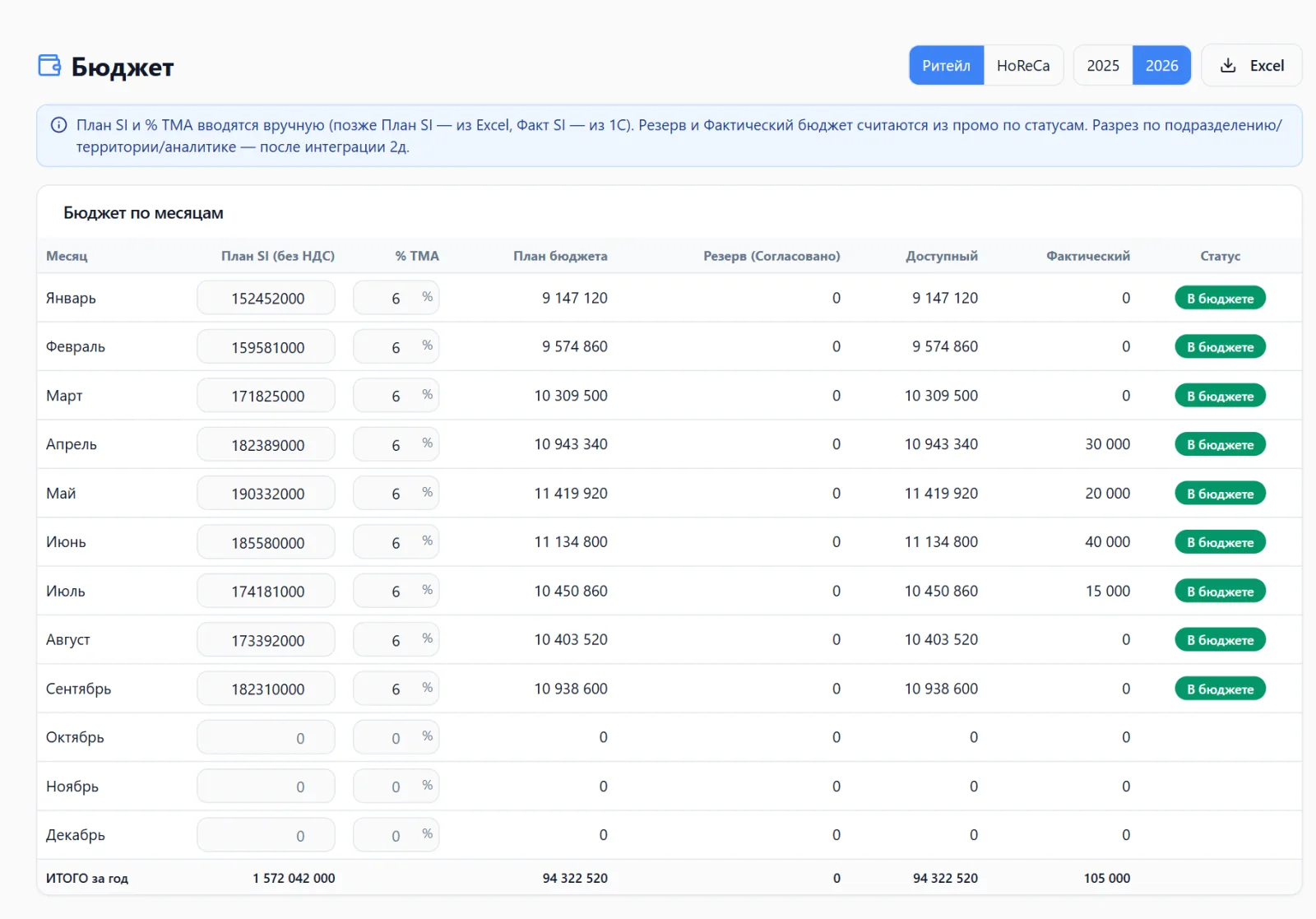Screen dimensions: 1316x919
Task: Click the wallet icon beside Бюджет title
Action: tap(49, 66)
